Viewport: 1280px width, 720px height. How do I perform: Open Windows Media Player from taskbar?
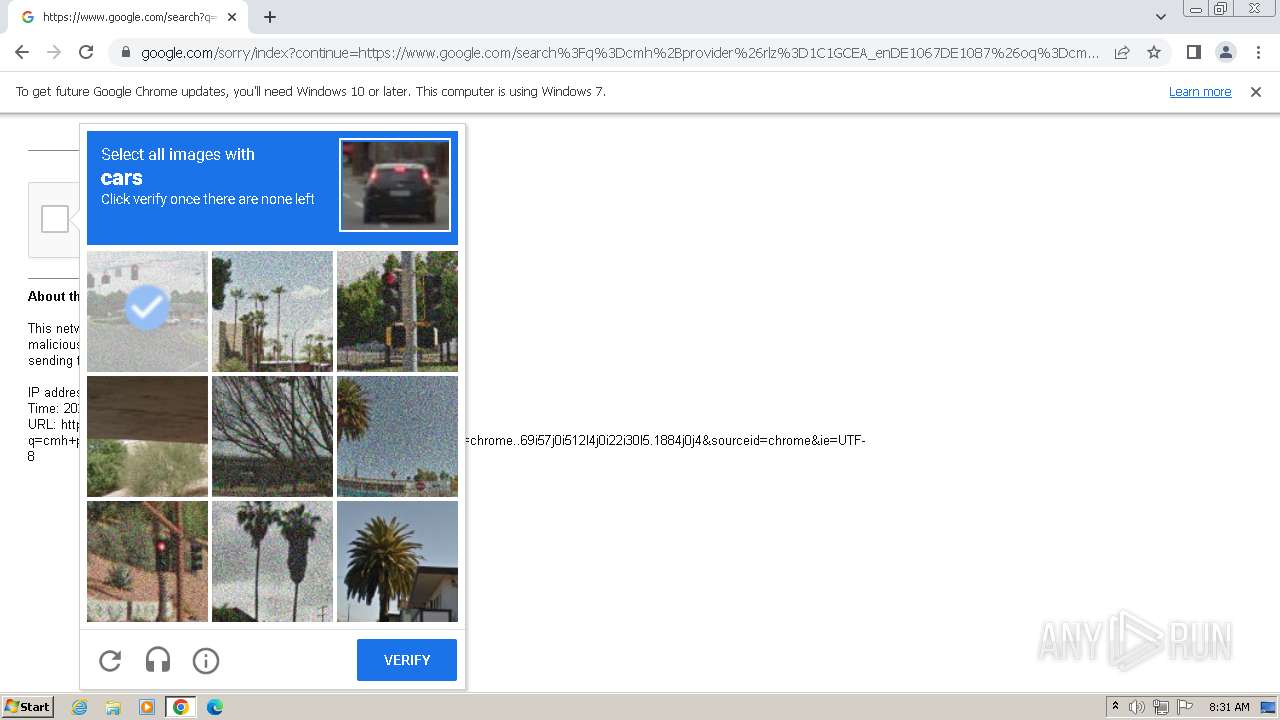147,707
